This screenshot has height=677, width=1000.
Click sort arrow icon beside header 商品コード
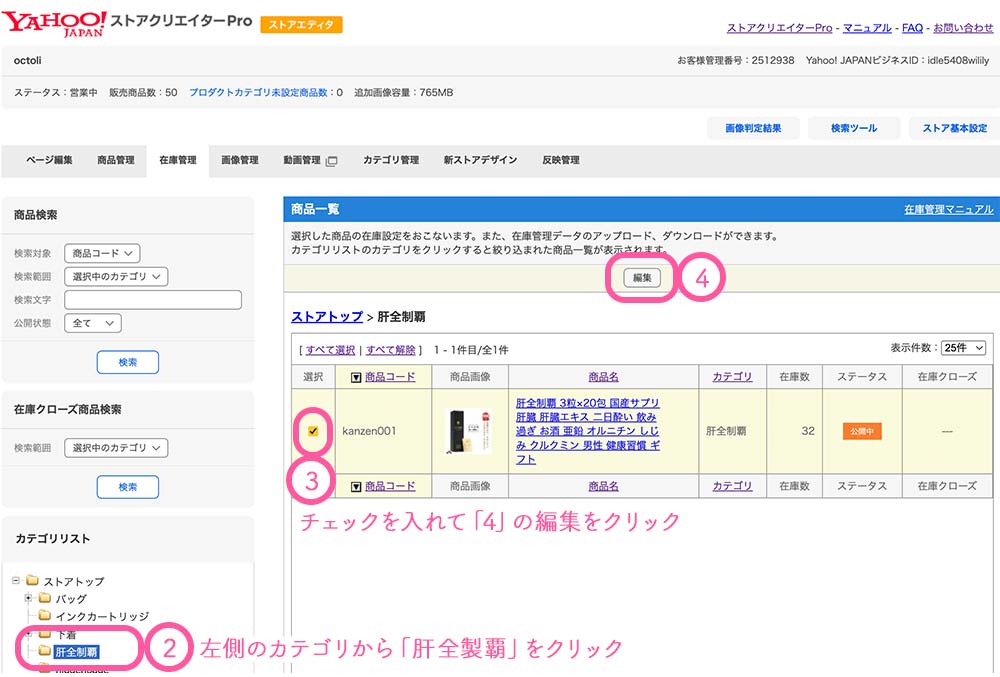[356, 377]
